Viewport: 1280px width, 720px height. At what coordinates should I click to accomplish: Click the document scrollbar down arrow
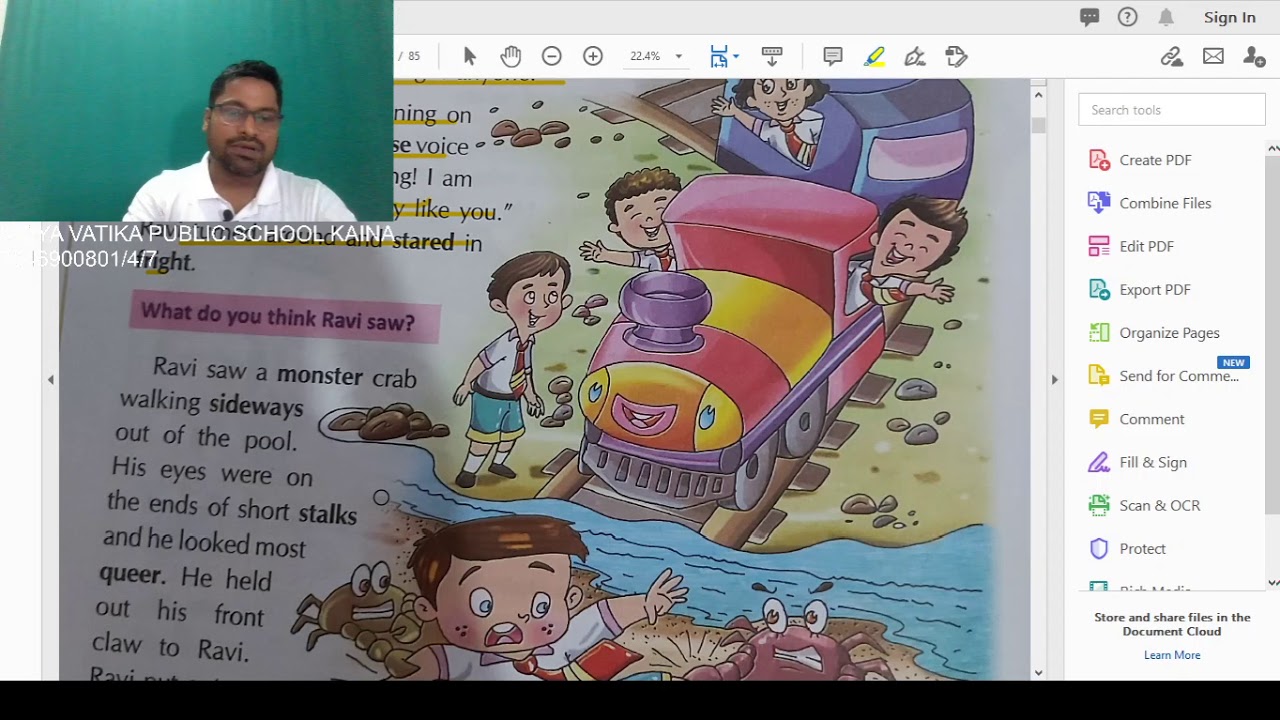pyautogui.click(x=1038, y=673)
